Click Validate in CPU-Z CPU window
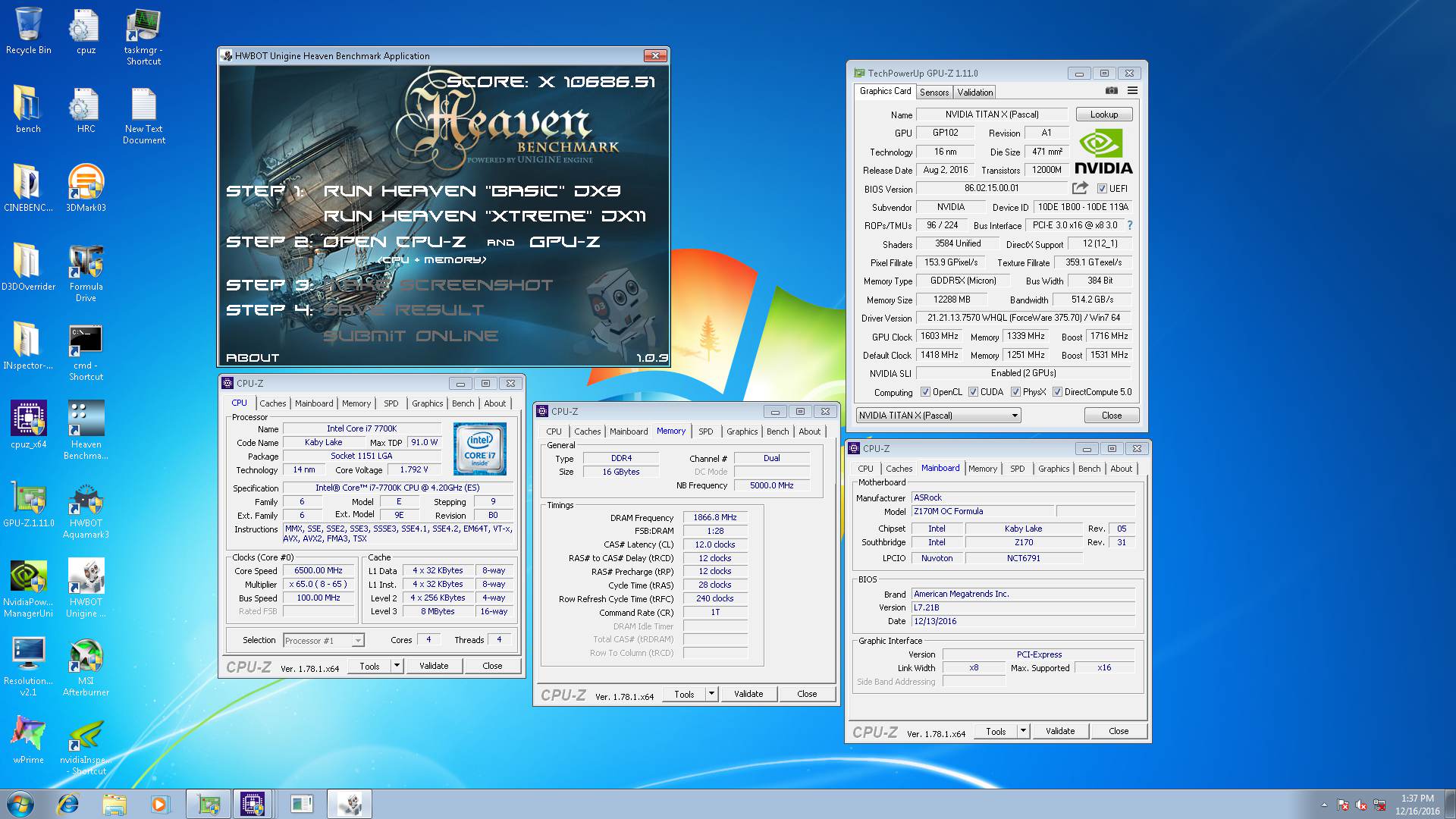1456x819 pixels. click(x=434, y=666)
